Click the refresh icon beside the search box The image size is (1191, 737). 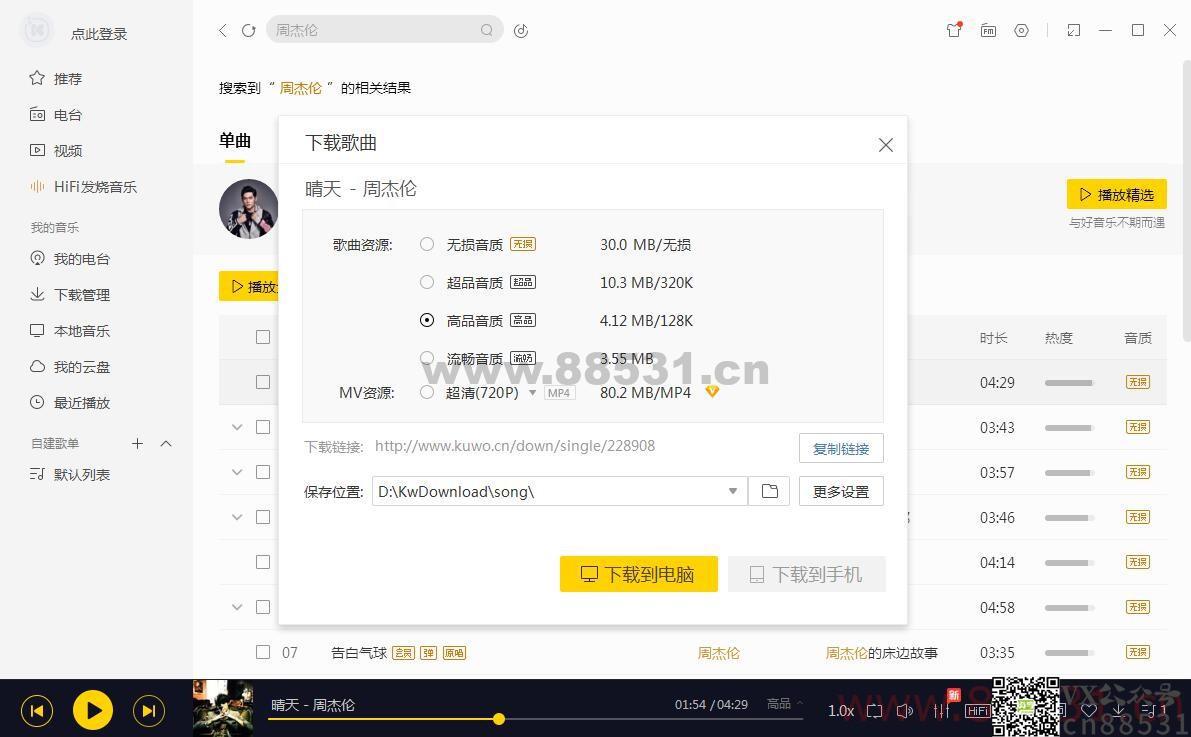pos(248,30)
